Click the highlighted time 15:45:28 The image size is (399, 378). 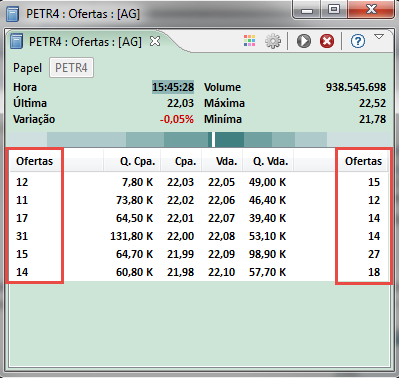click(173, 87)
